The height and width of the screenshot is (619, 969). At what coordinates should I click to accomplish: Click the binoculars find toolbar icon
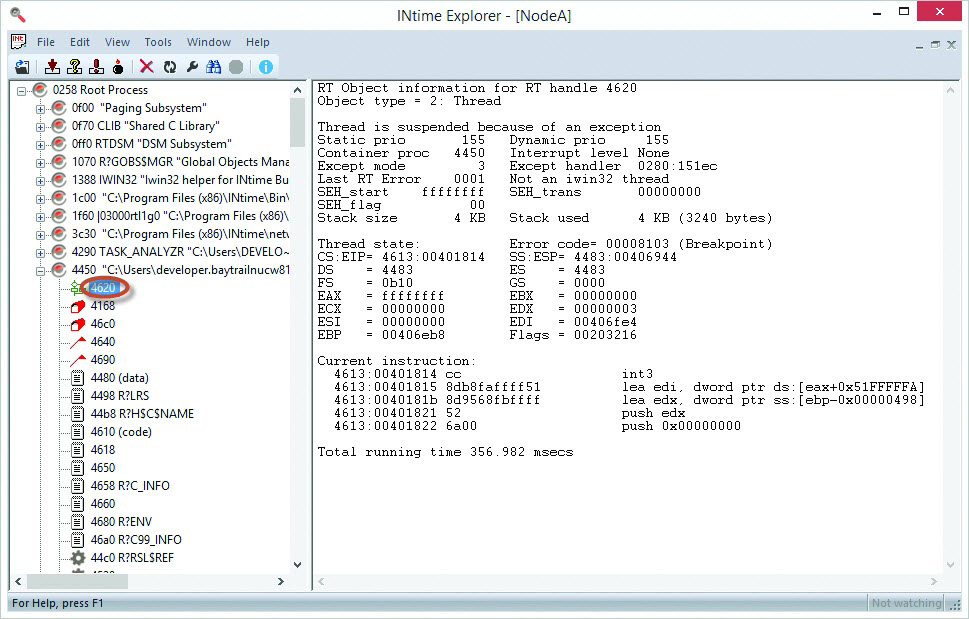pos(214,67)
